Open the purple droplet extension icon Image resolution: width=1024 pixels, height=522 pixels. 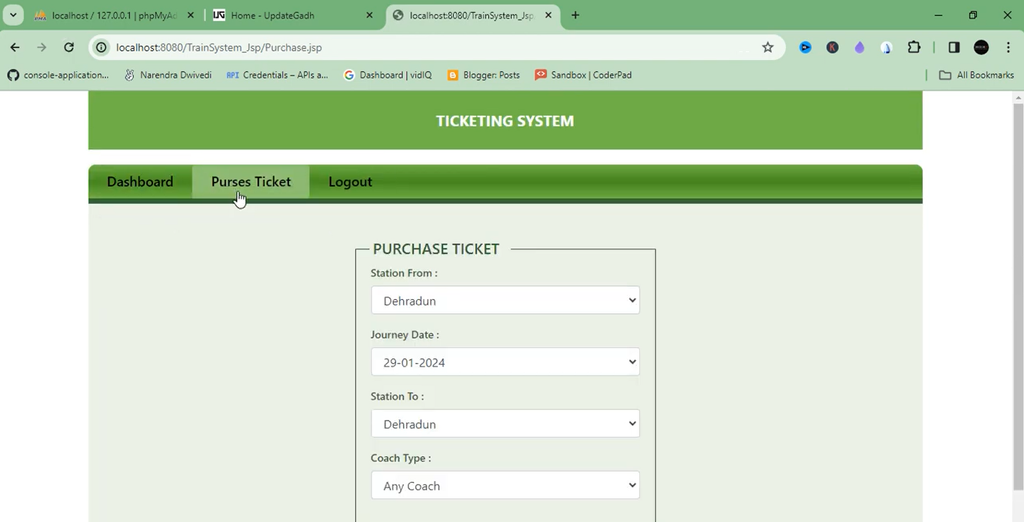(x=859, y=47)
